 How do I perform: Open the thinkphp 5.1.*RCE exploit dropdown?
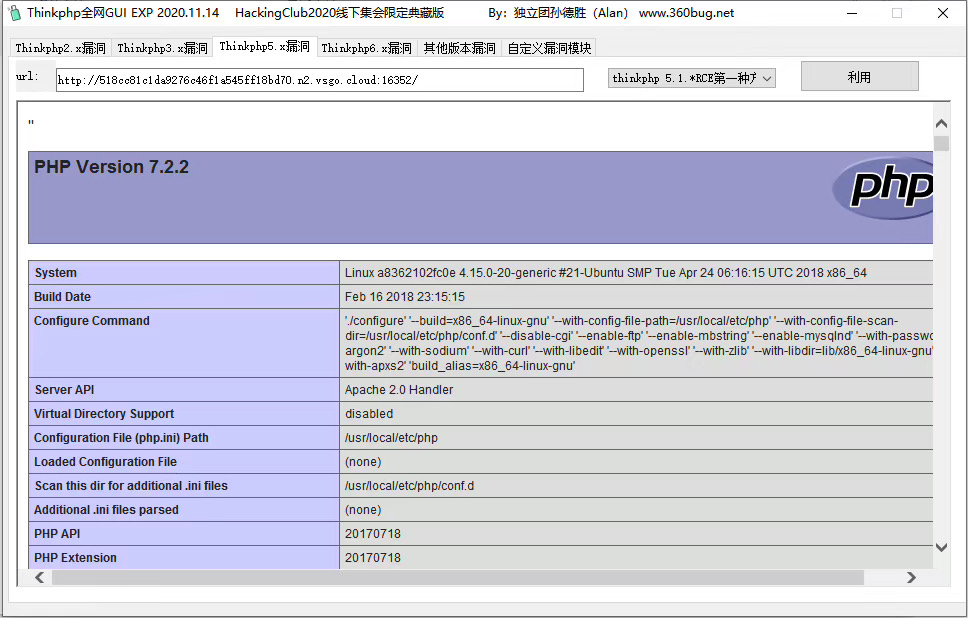tap(691, 78)
